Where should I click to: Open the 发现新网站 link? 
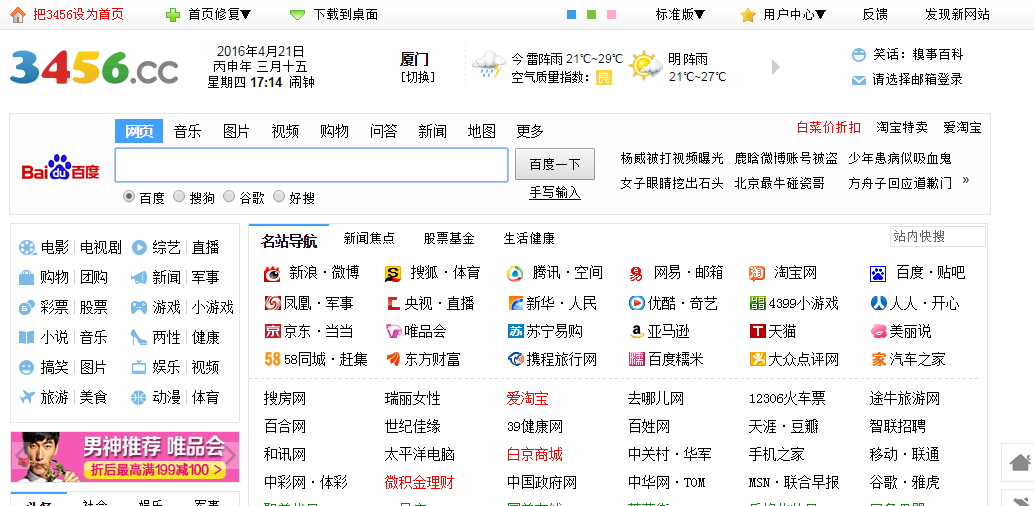coord(958,15)
